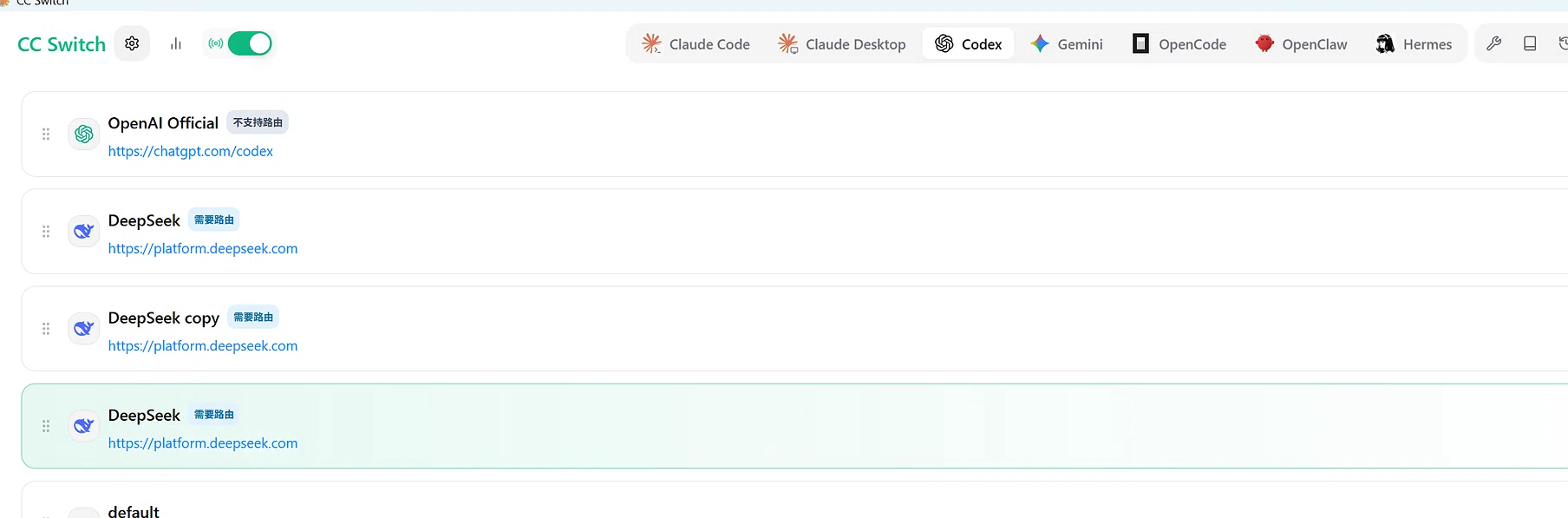Switch to the OpenCode tab
The height and width of the screenshot is (518, 1568).
tap(1179, 43)
